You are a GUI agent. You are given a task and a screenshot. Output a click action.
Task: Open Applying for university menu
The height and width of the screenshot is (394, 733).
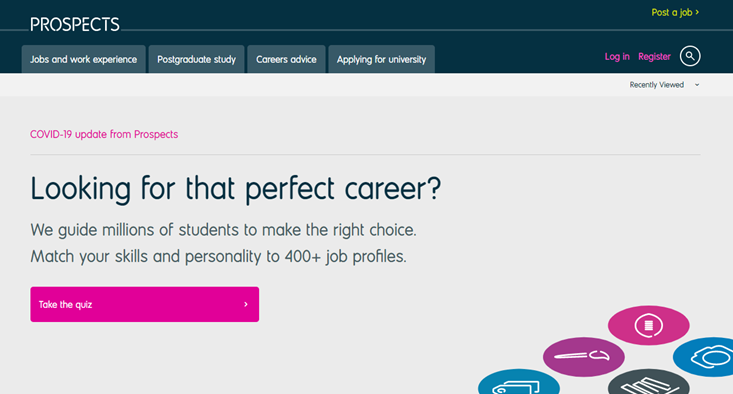tap(381, 59)
